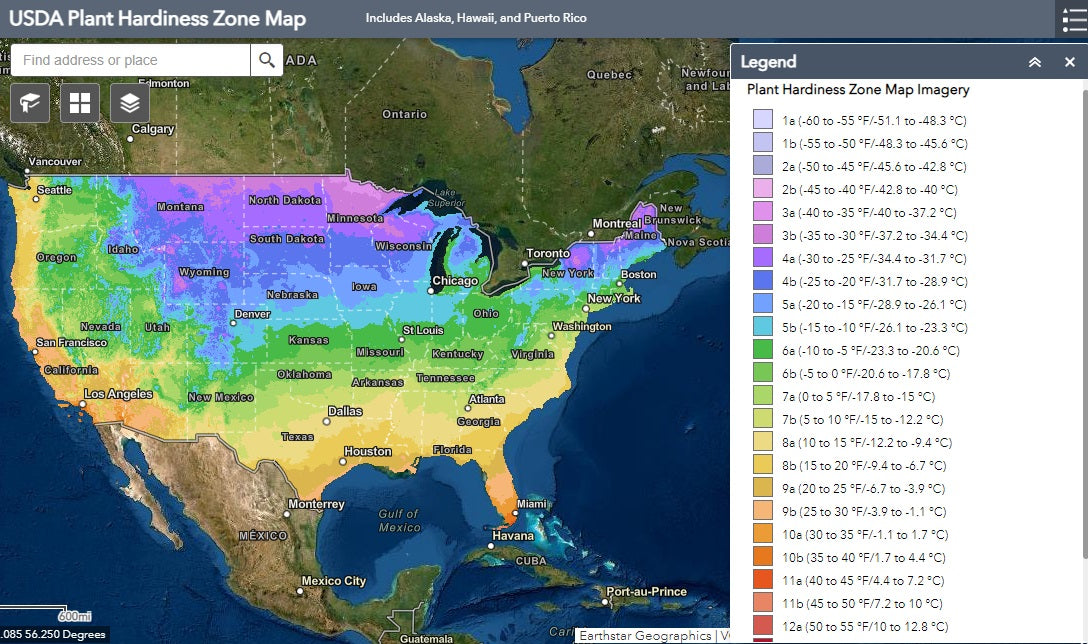The height and width of the screenshot is (644, 1088).
Task: Toggle the Legend widget icon in header
Action: 1069,19
